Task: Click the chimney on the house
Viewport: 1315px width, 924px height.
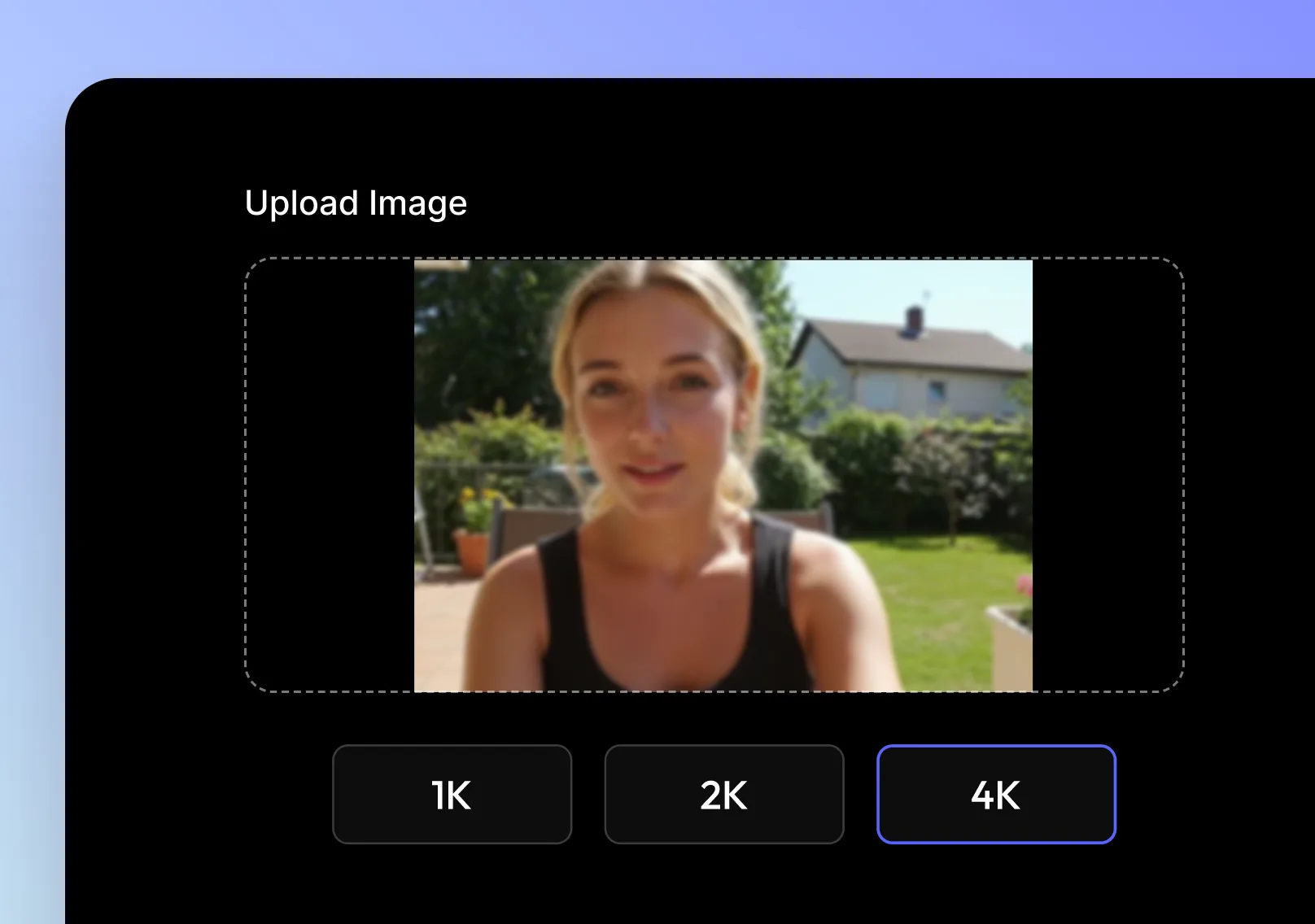Action: coord(913,320)
